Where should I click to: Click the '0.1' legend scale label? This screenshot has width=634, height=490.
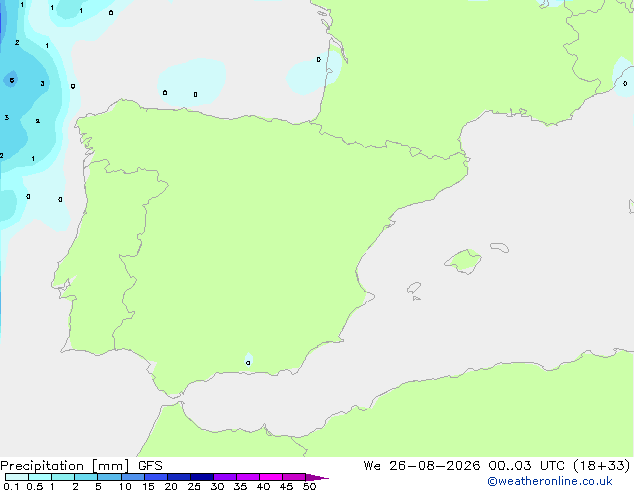tap(11, 486)
